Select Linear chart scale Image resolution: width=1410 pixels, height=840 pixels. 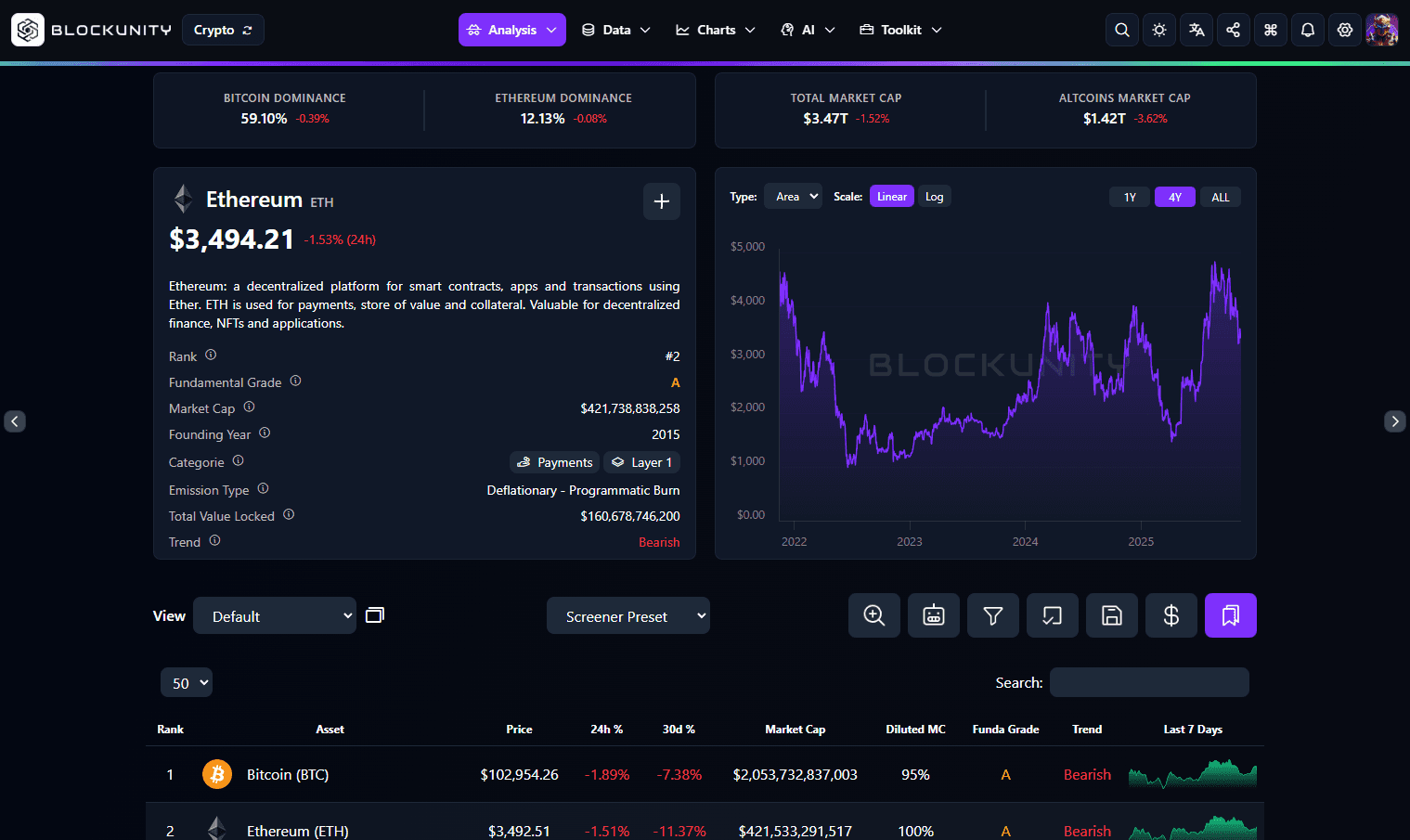(x=892, y=197)
